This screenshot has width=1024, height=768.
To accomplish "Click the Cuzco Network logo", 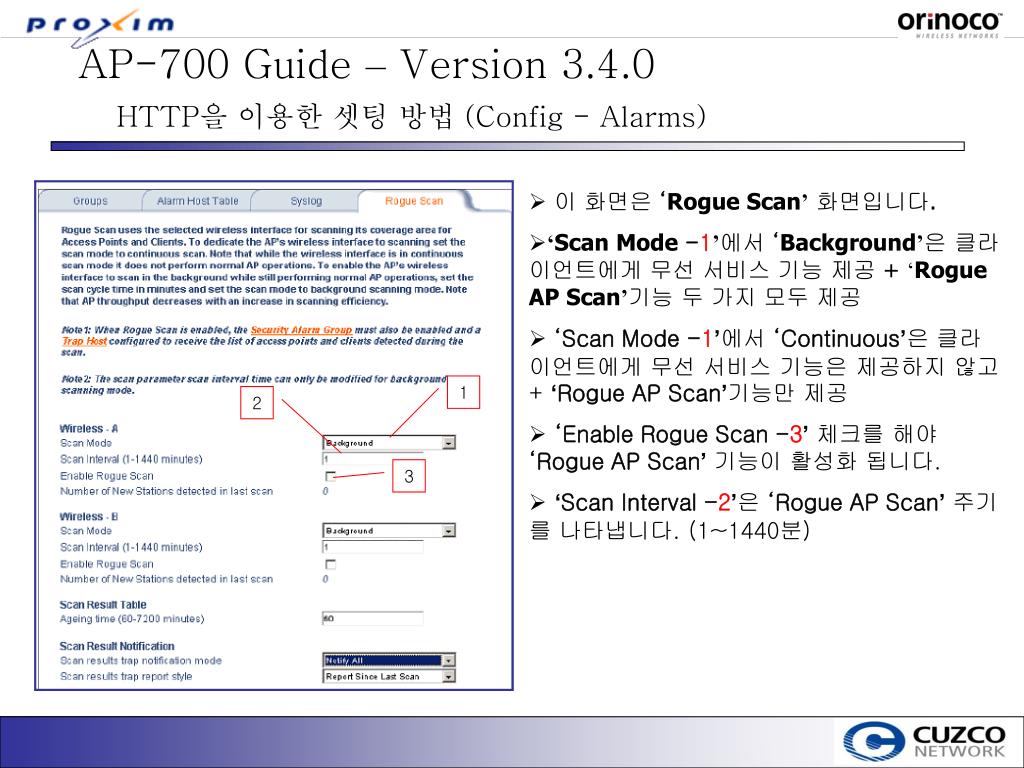I will (925, 741).
